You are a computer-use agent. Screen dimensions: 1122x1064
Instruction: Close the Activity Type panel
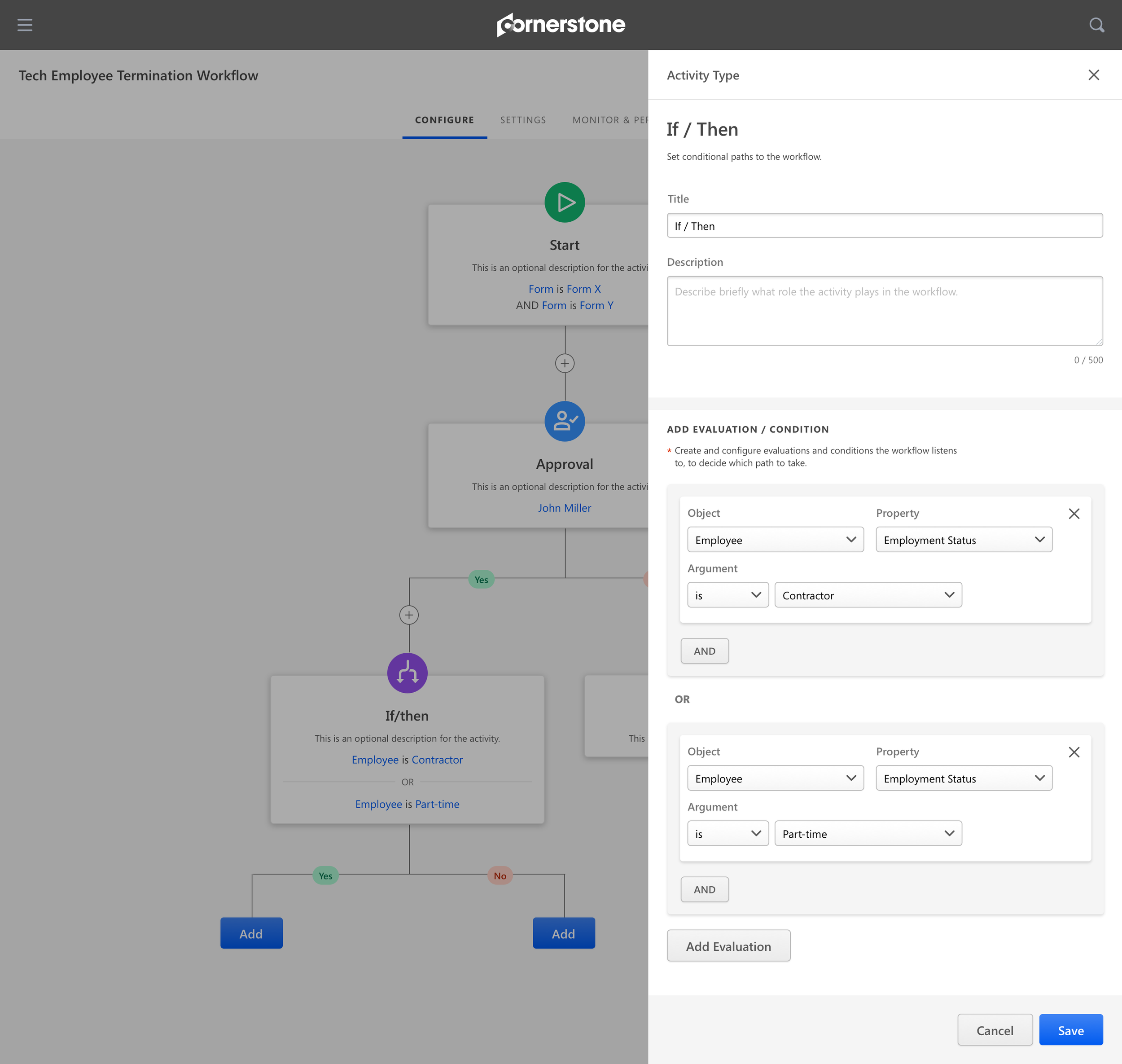point(1093,75)
